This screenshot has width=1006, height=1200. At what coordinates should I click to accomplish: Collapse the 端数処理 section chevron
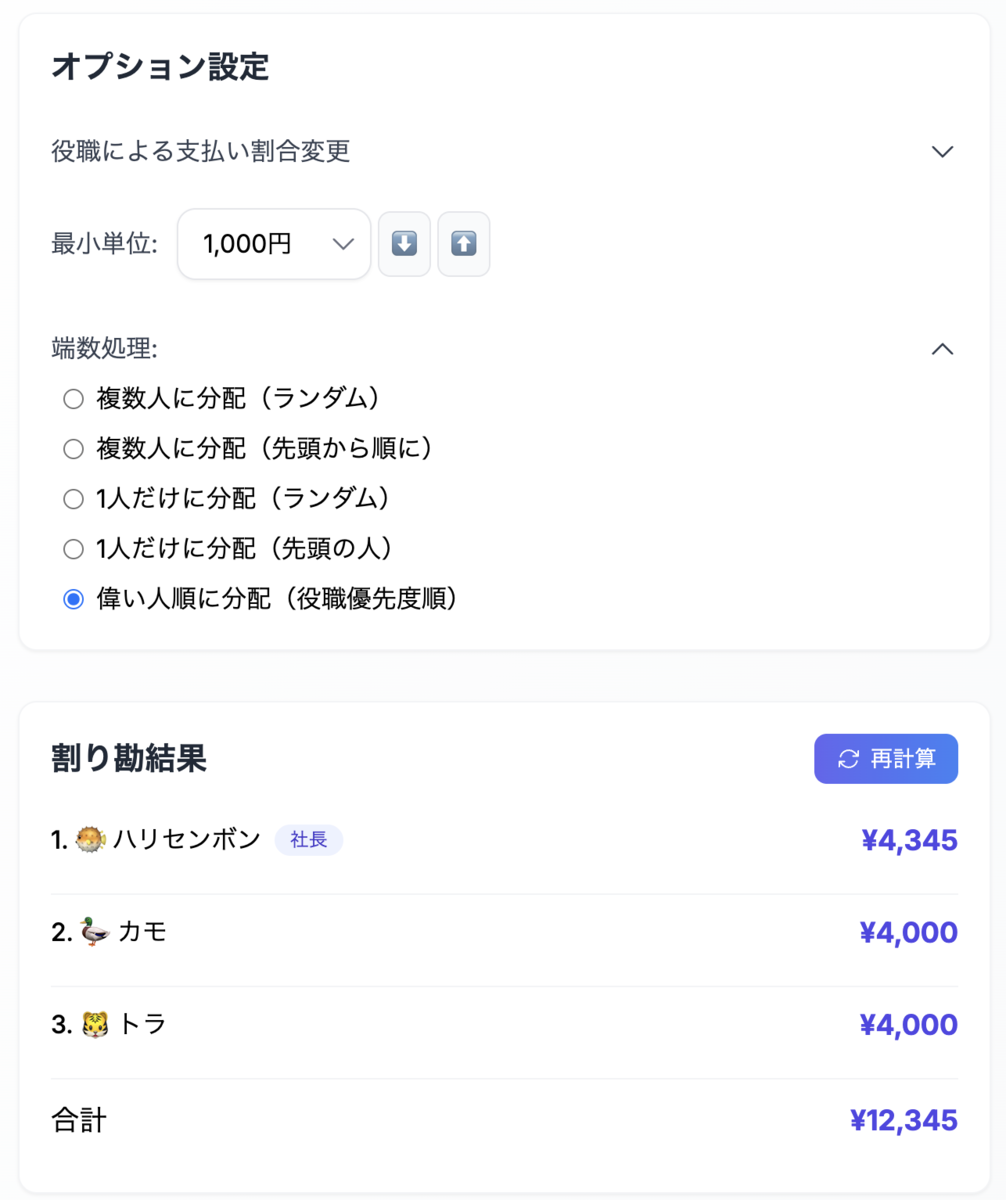click(942, 349)
